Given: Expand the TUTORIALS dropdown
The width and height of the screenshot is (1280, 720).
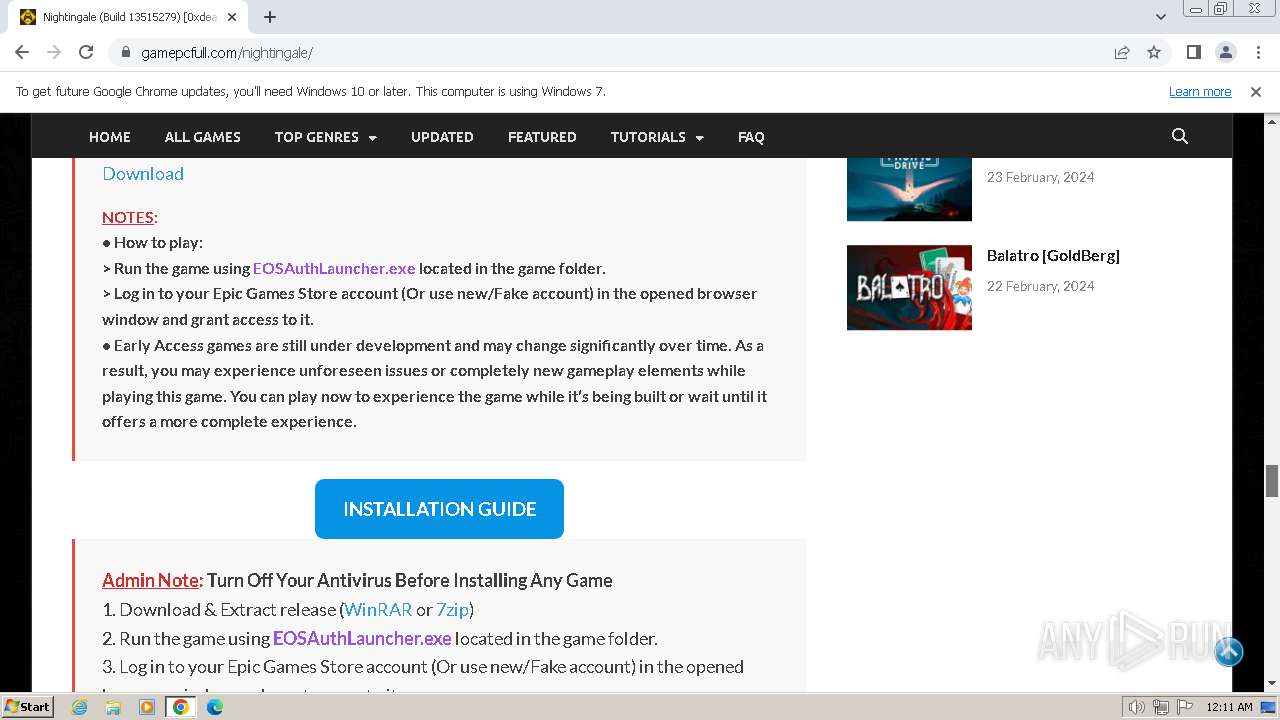Looking at the screenshot, I should tap(657, 137).
